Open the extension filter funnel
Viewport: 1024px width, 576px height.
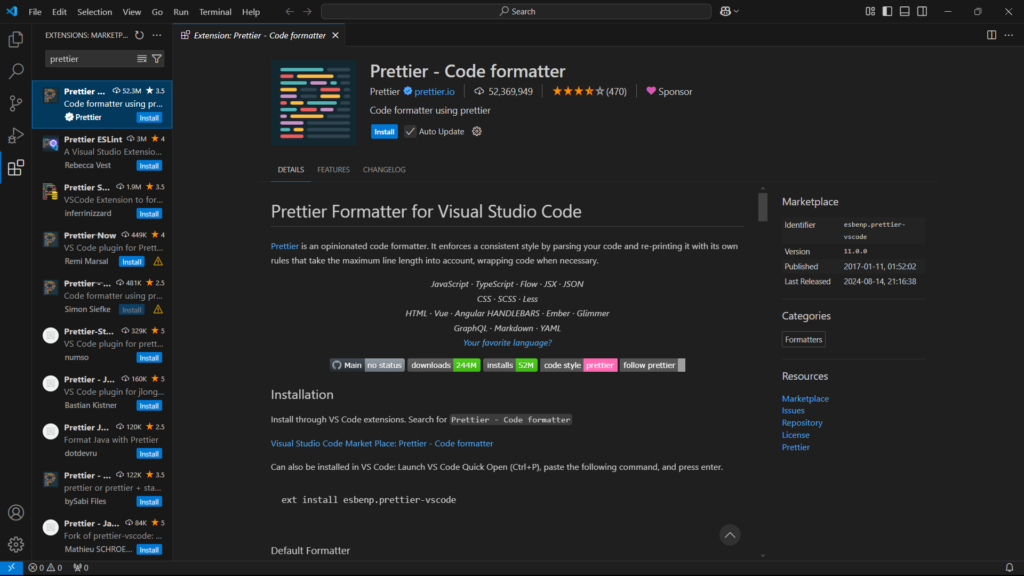point(157,59)
